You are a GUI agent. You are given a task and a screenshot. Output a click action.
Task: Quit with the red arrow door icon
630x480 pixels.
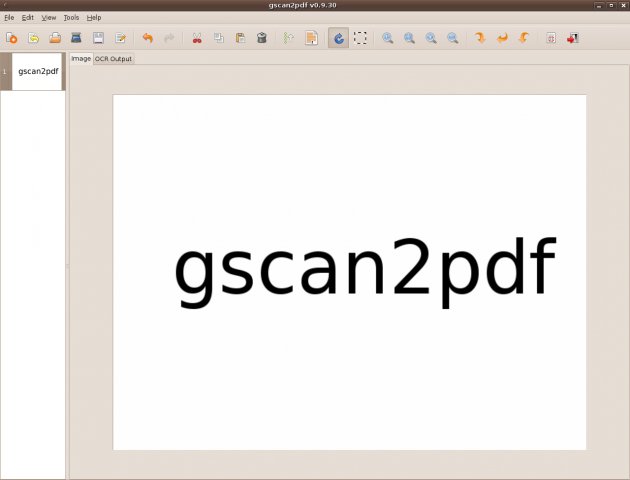(573, 38)
